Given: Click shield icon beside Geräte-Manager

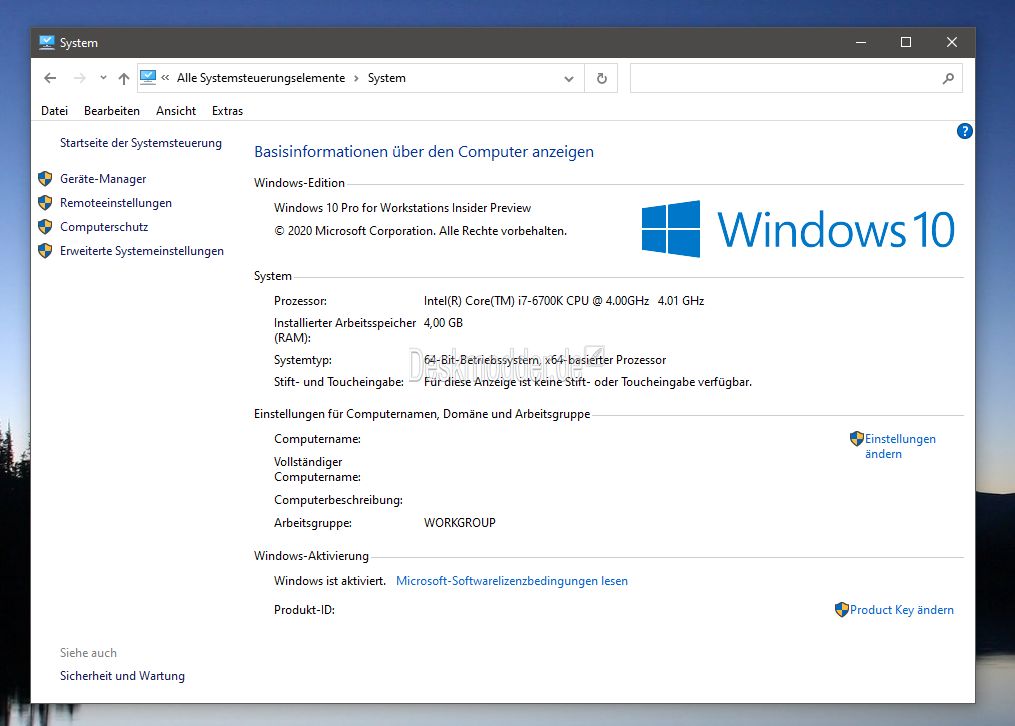Looking at the screenshot, I should (45, 179).
